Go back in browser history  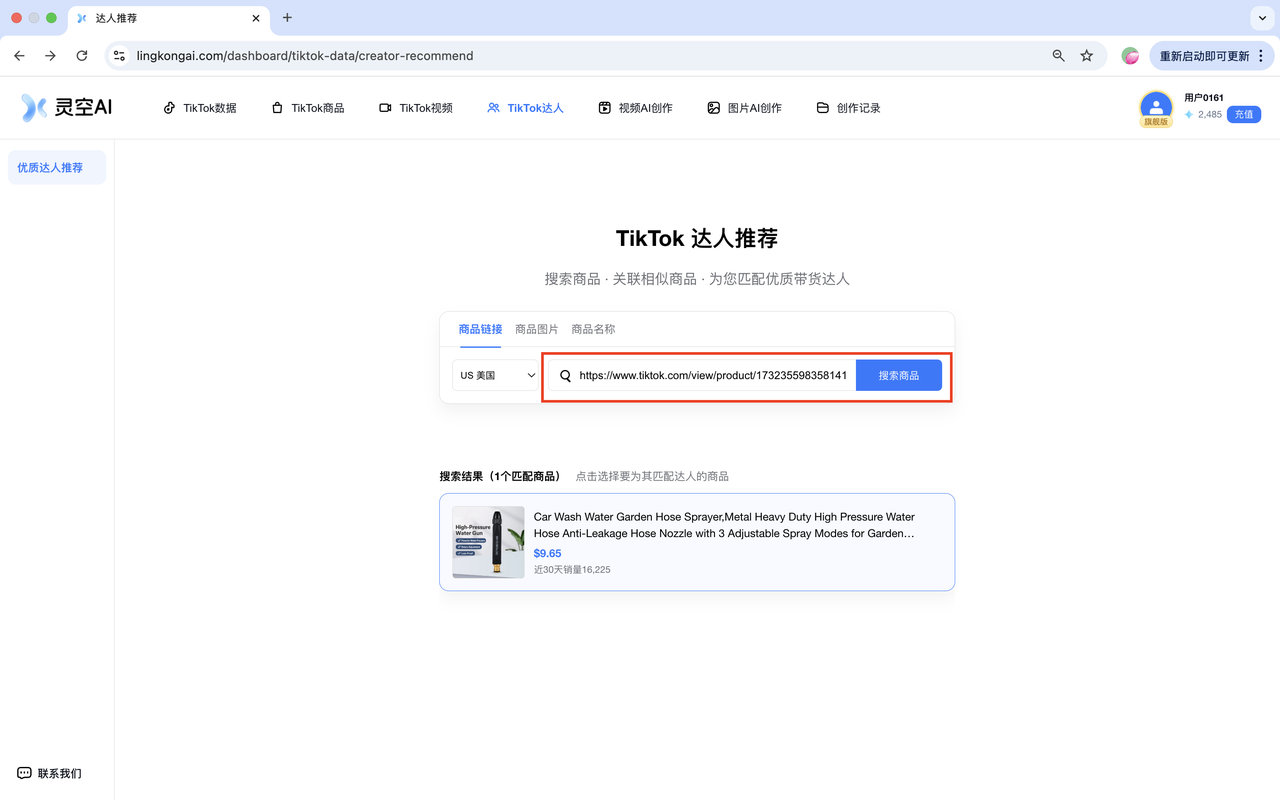point(19,56)
